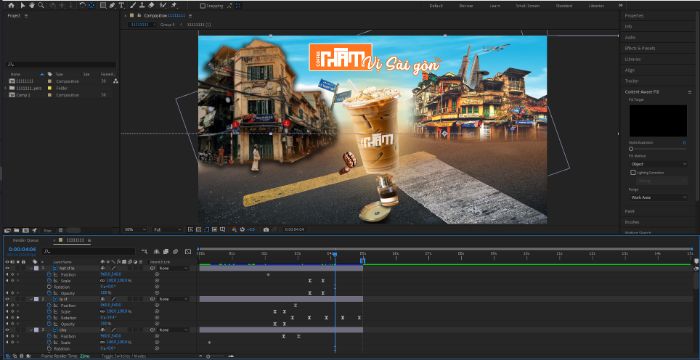The image size is (700, 360).
Task: Expand the workspace overflow chevrons
Action: (x=621, y=5)
